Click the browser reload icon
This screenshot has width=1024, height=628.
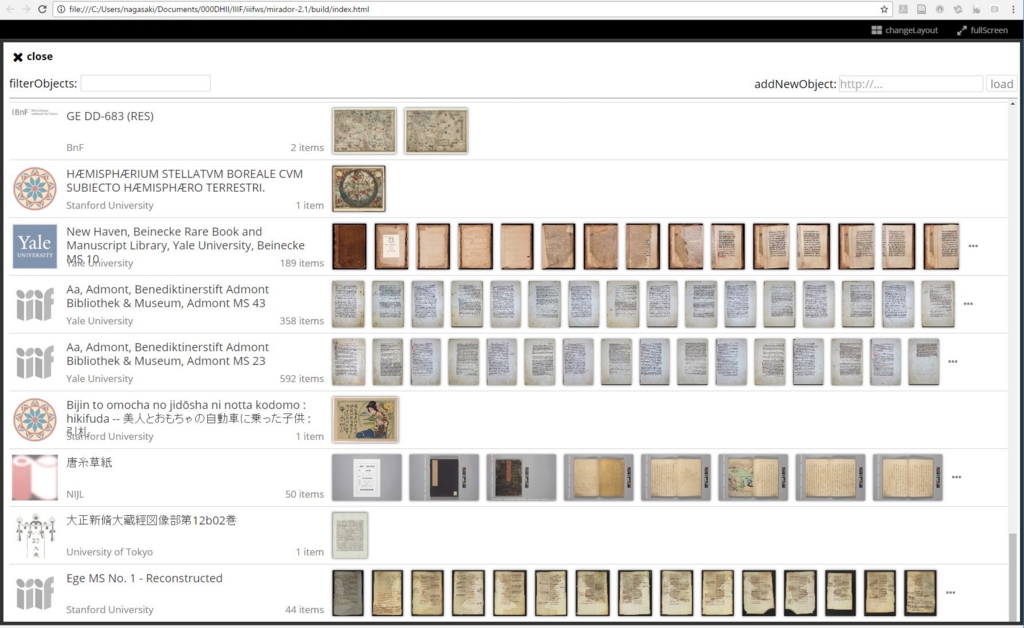coord(42,9)
